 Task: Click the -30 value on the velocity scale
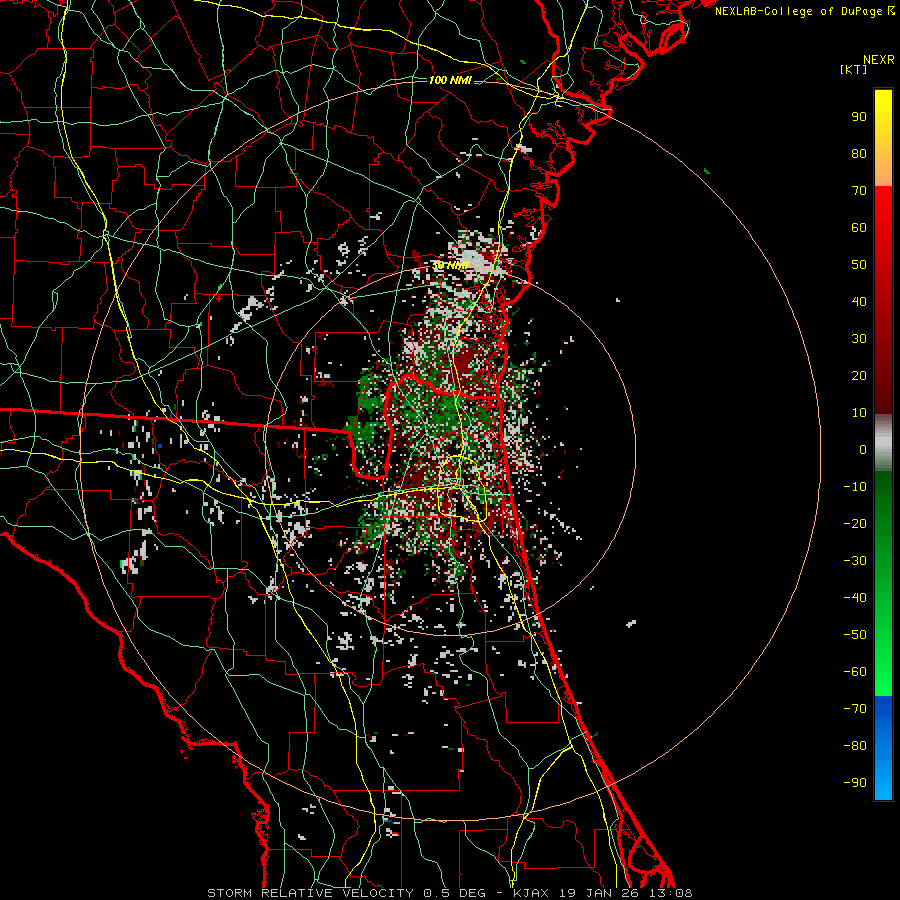click(855, 561)
